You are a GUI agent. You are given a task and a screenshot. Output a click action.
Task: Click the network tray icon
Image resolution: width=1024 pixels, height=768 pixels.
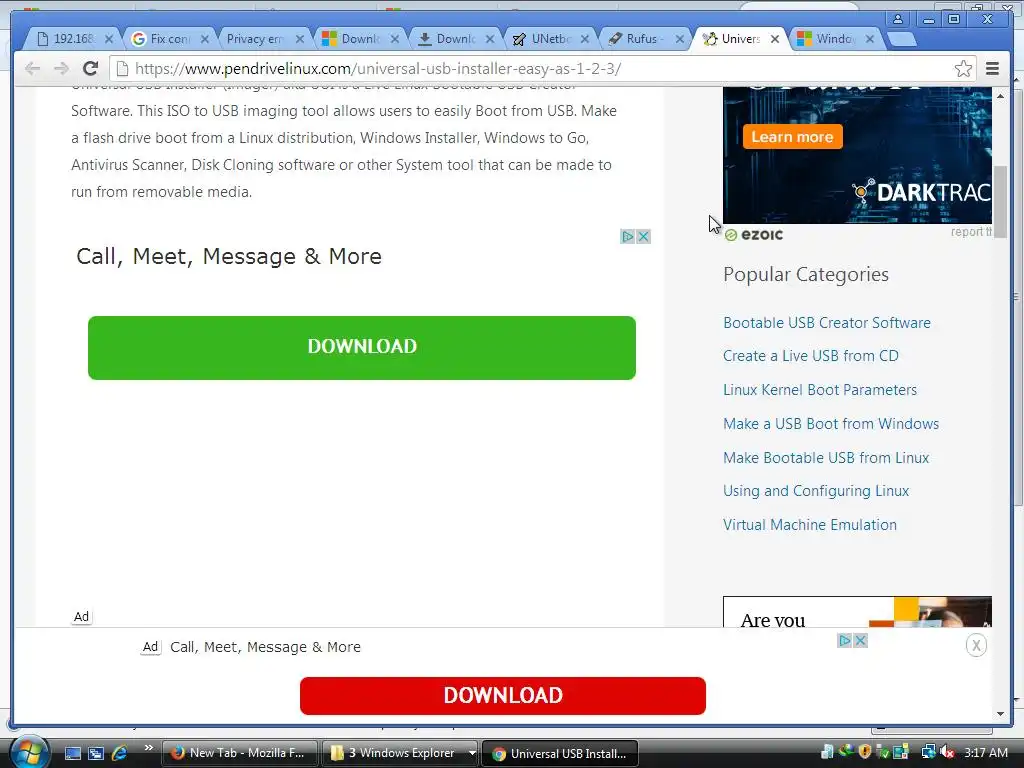928,752
